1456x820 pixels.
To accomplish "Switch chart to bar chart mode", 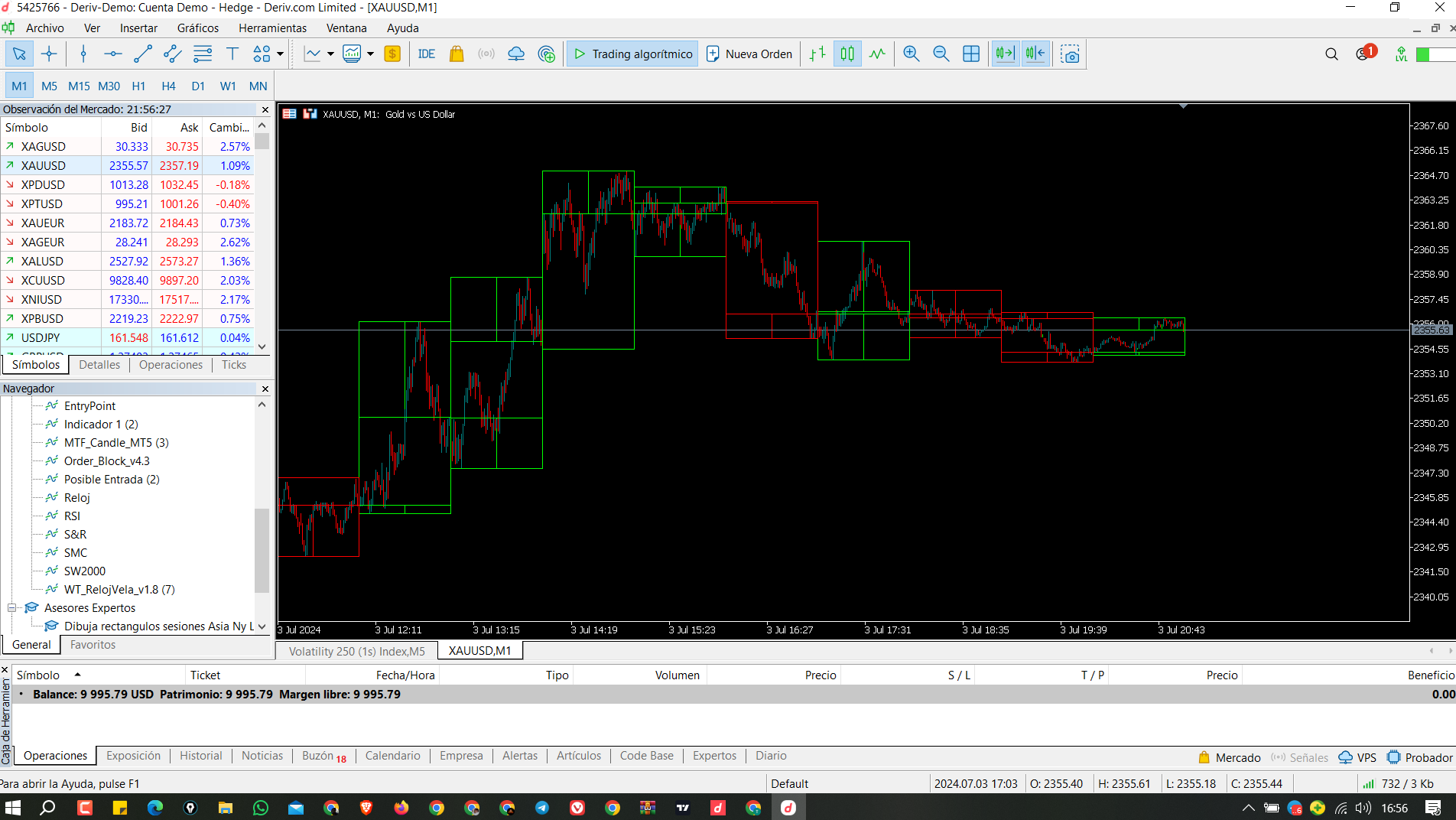I will click(x=817, y=54).
